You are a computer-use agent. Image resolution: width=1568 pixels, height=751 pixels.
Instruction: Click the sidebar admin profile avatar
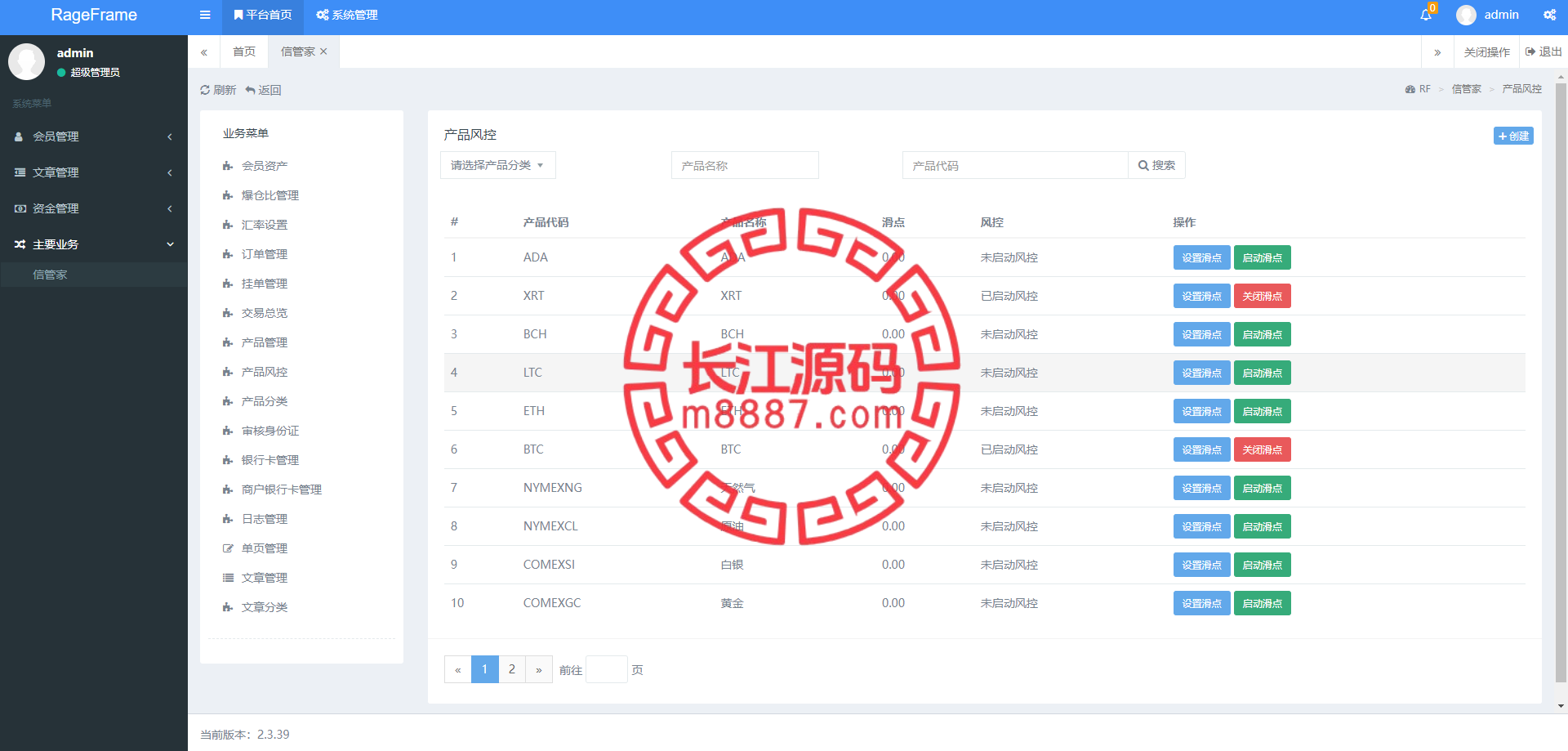click(26, 62)
